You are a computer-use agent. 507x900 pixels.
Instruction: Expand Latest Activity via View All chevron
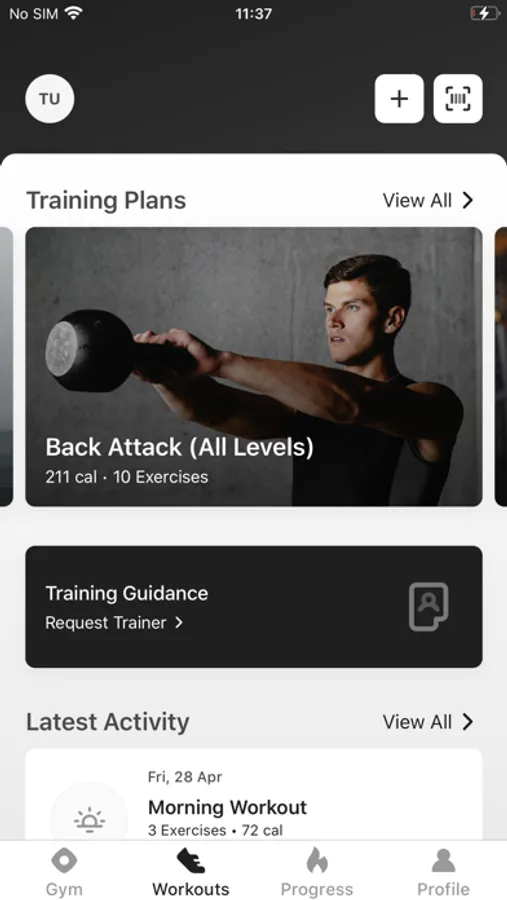pos(468,721)
